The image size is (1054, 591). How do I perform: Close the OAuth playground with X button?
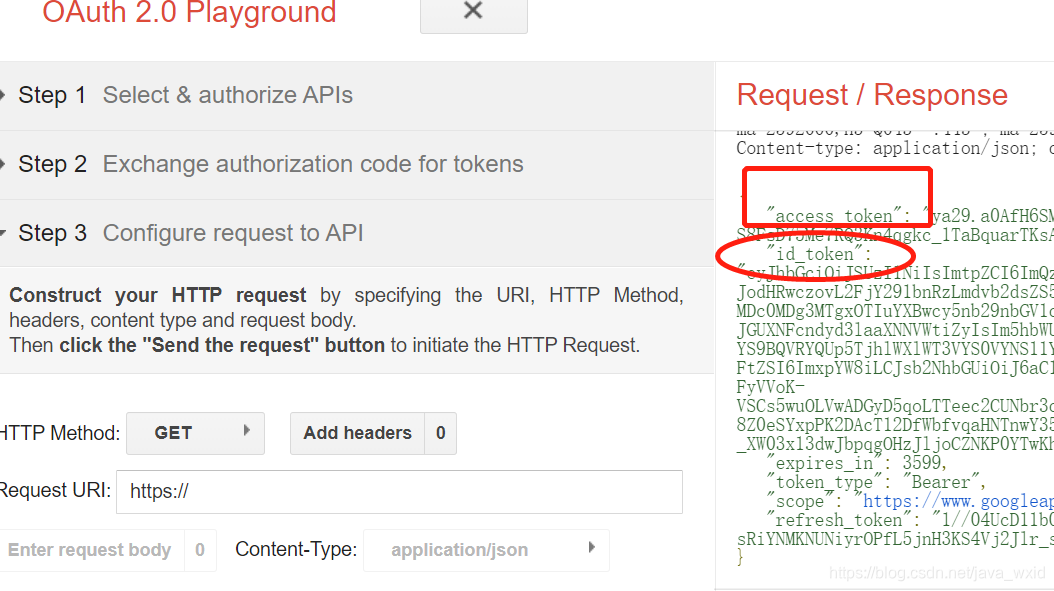(x=473, y=11)
